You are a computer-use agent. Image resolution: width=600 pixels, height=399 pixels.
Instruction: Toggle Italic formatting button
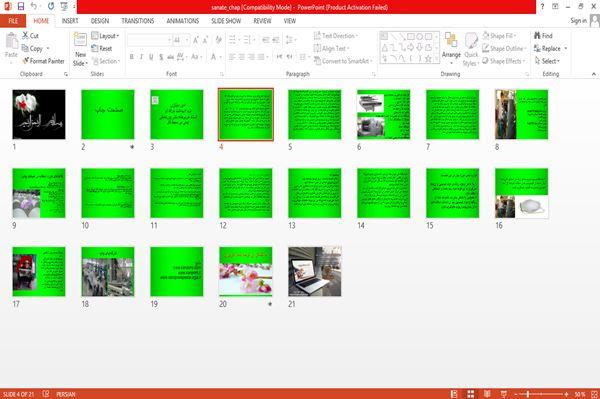point(141,57)
